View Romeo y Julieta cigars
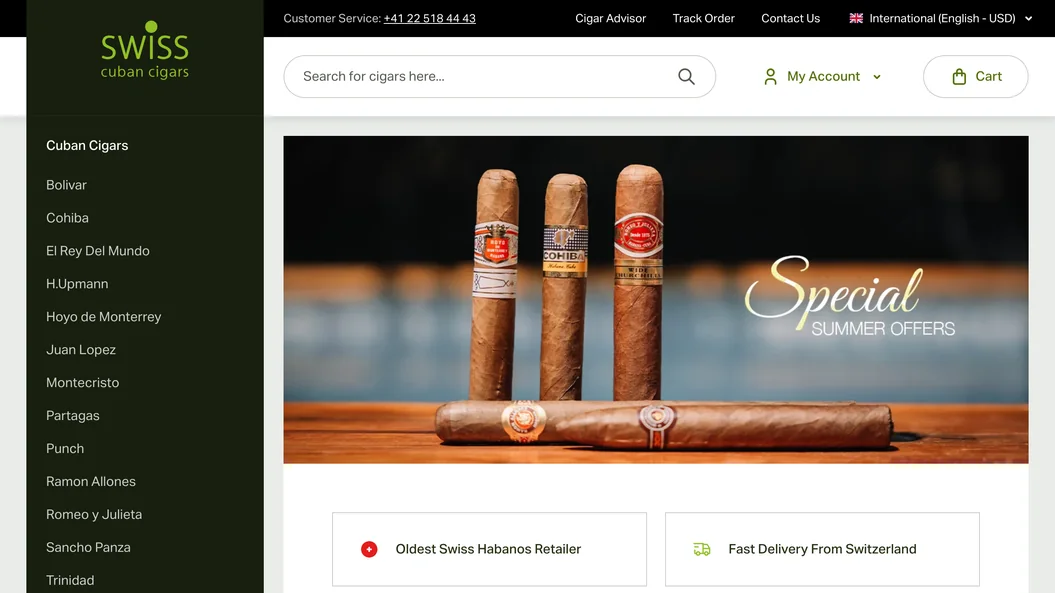Screen dimensions: 1055x593 click(x=94, y=515)
